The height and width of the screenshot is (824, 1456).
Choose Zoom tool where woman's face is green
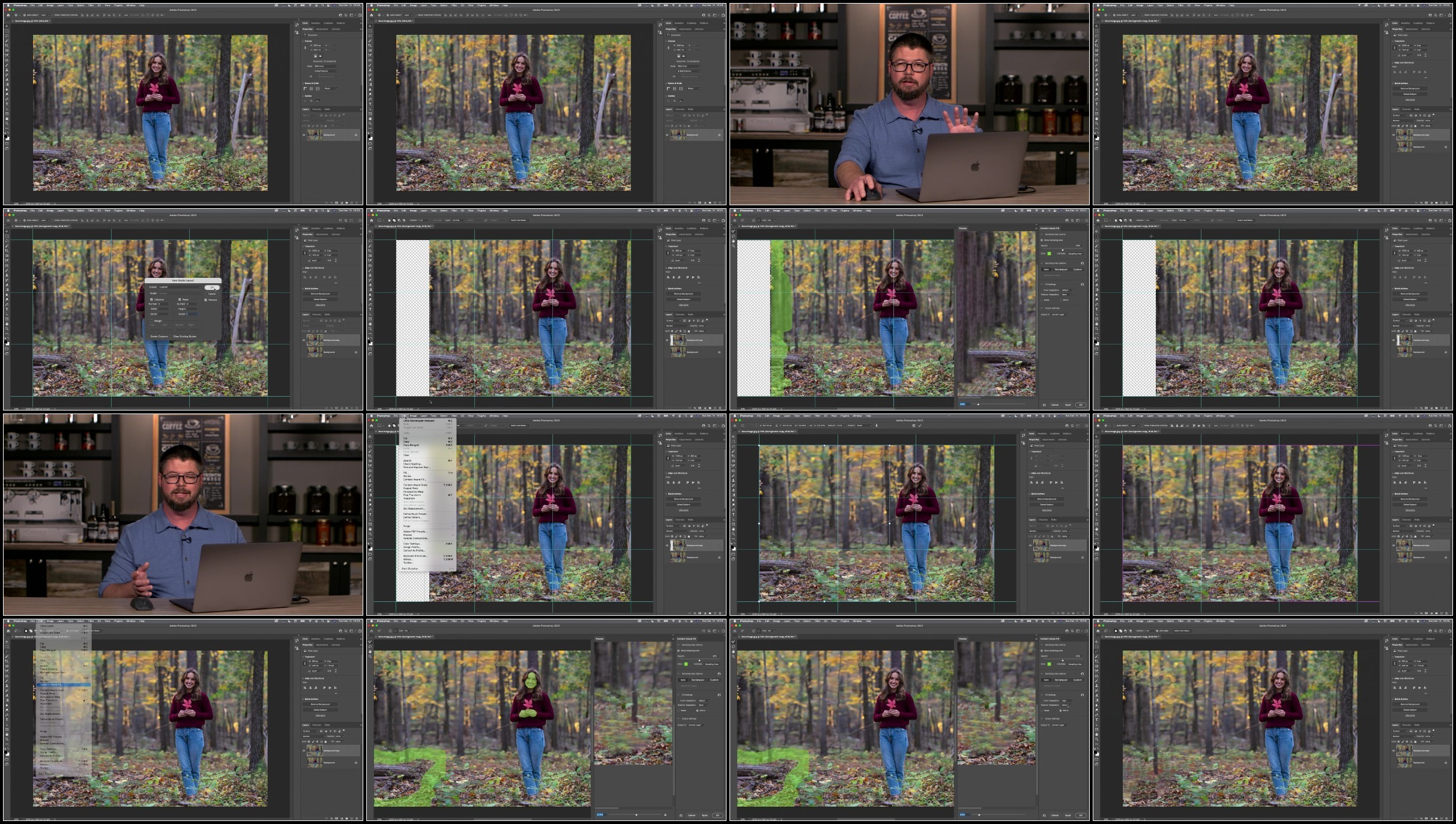[x=370, y=657]
